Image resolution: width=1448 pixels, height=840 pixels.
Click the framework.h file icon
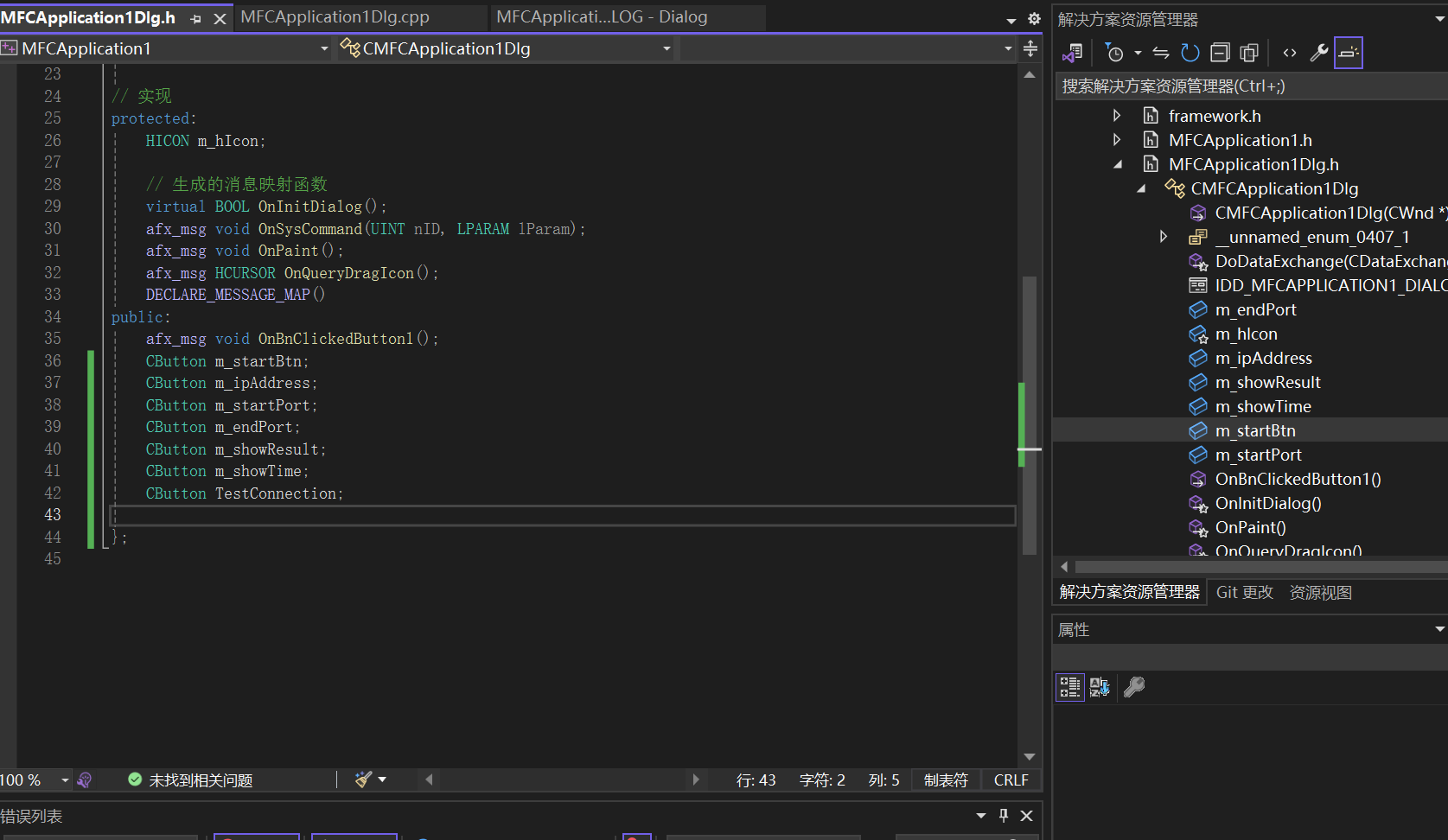(1151, 116)
